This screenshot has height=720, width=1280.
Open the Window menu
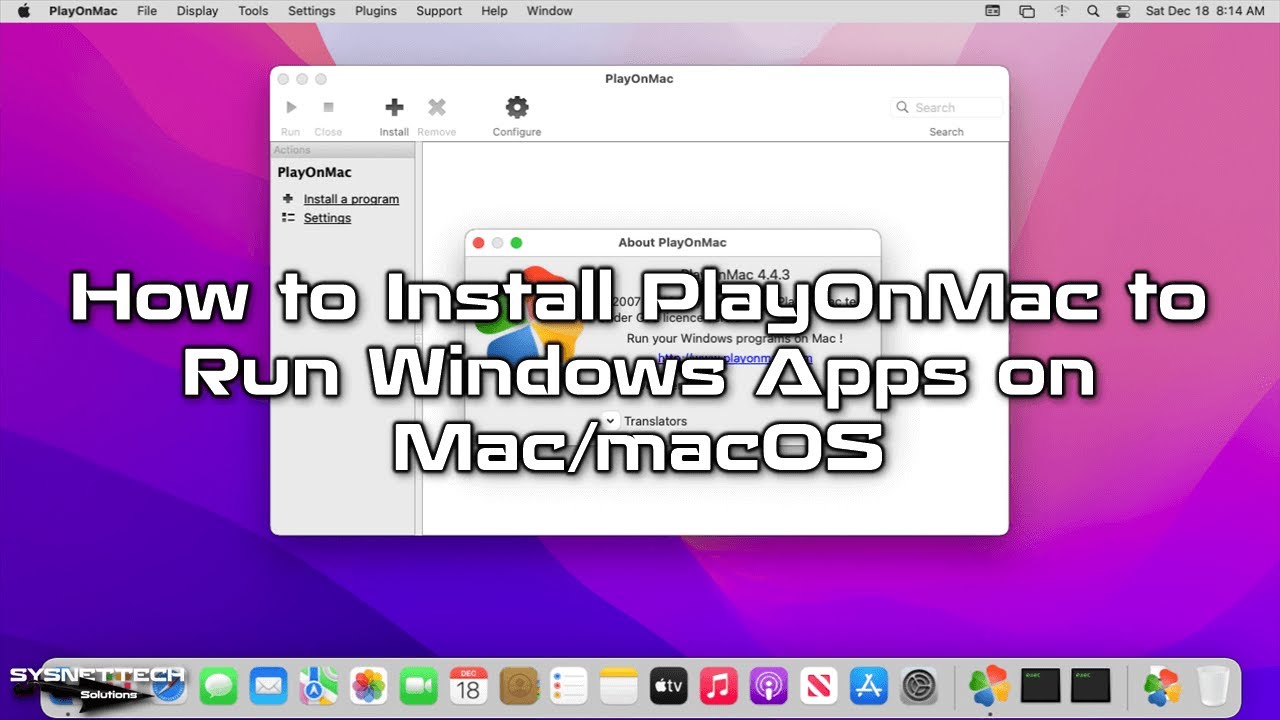pyautogui.click(x=550, y=11)
